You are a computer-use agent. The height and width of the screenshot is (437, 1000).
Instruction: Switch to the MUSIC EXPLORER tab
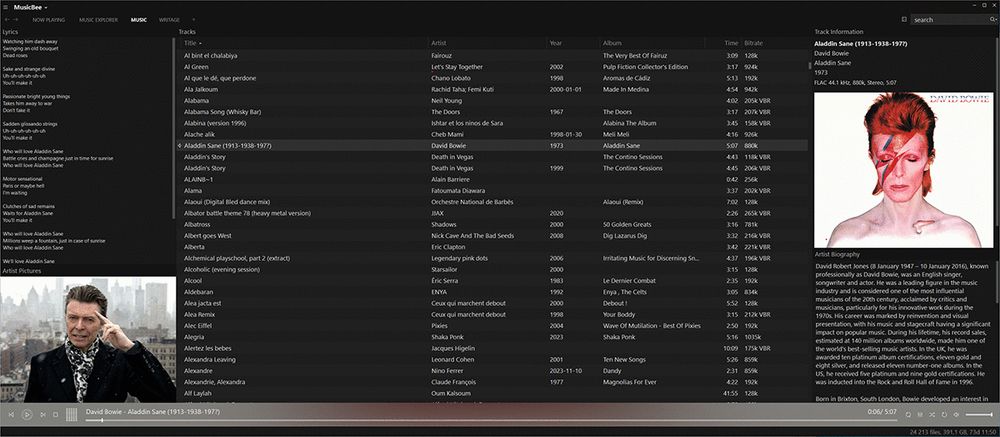(98, 20)
